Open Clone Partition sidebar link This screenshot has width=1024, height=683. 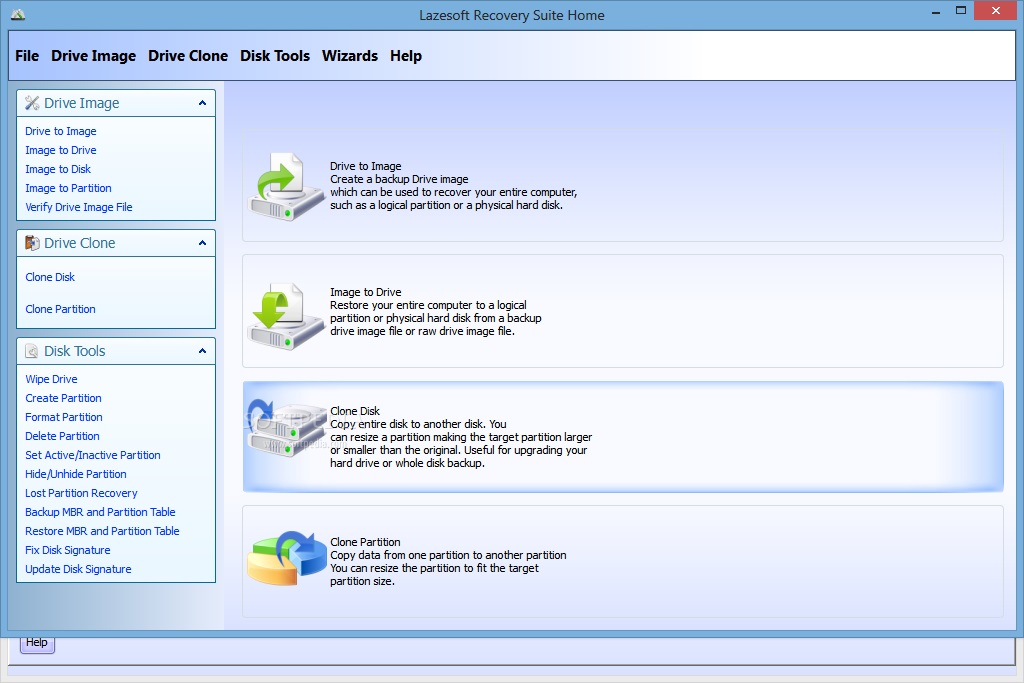[x=60, y=309]
